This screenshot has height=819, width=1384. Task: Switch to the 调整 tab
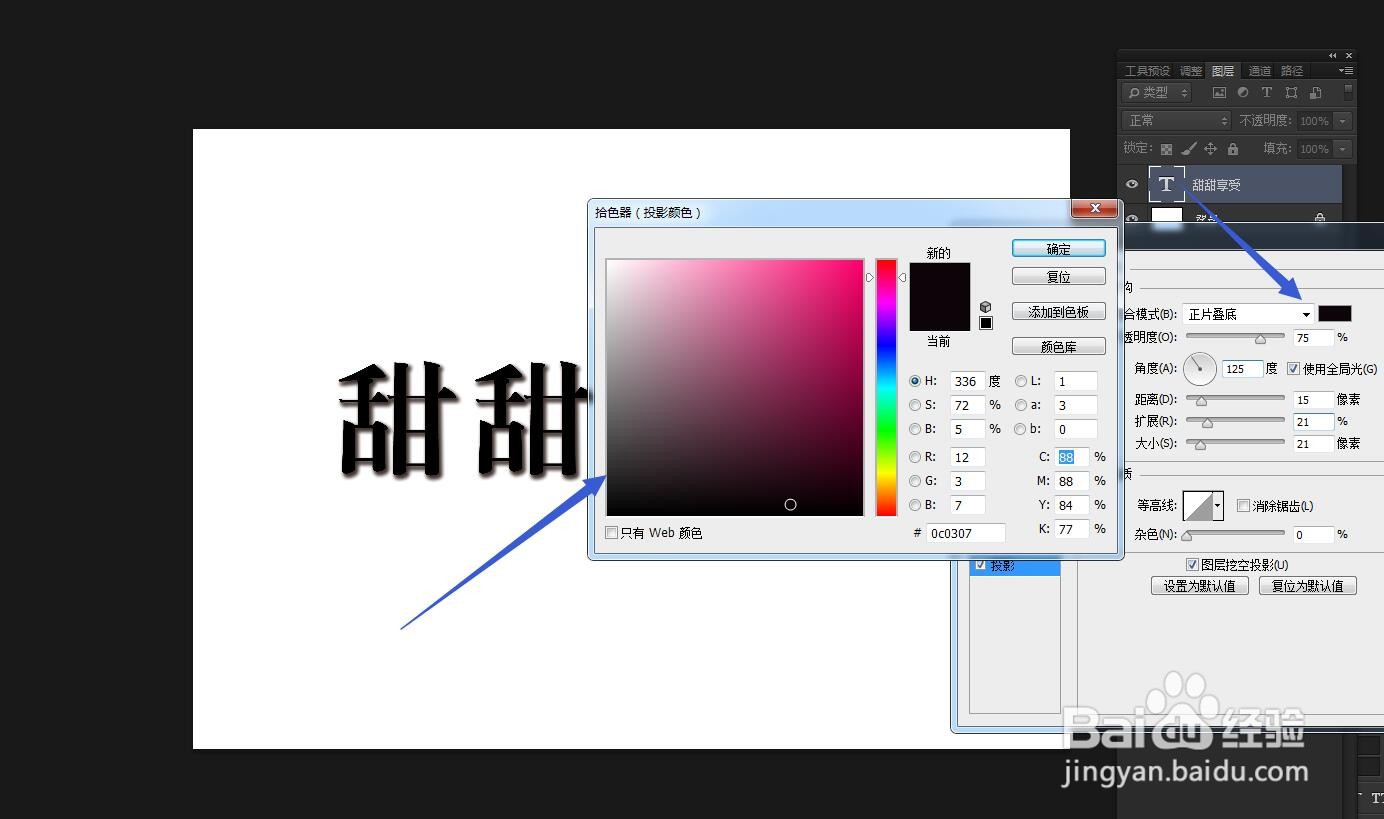1191,71
